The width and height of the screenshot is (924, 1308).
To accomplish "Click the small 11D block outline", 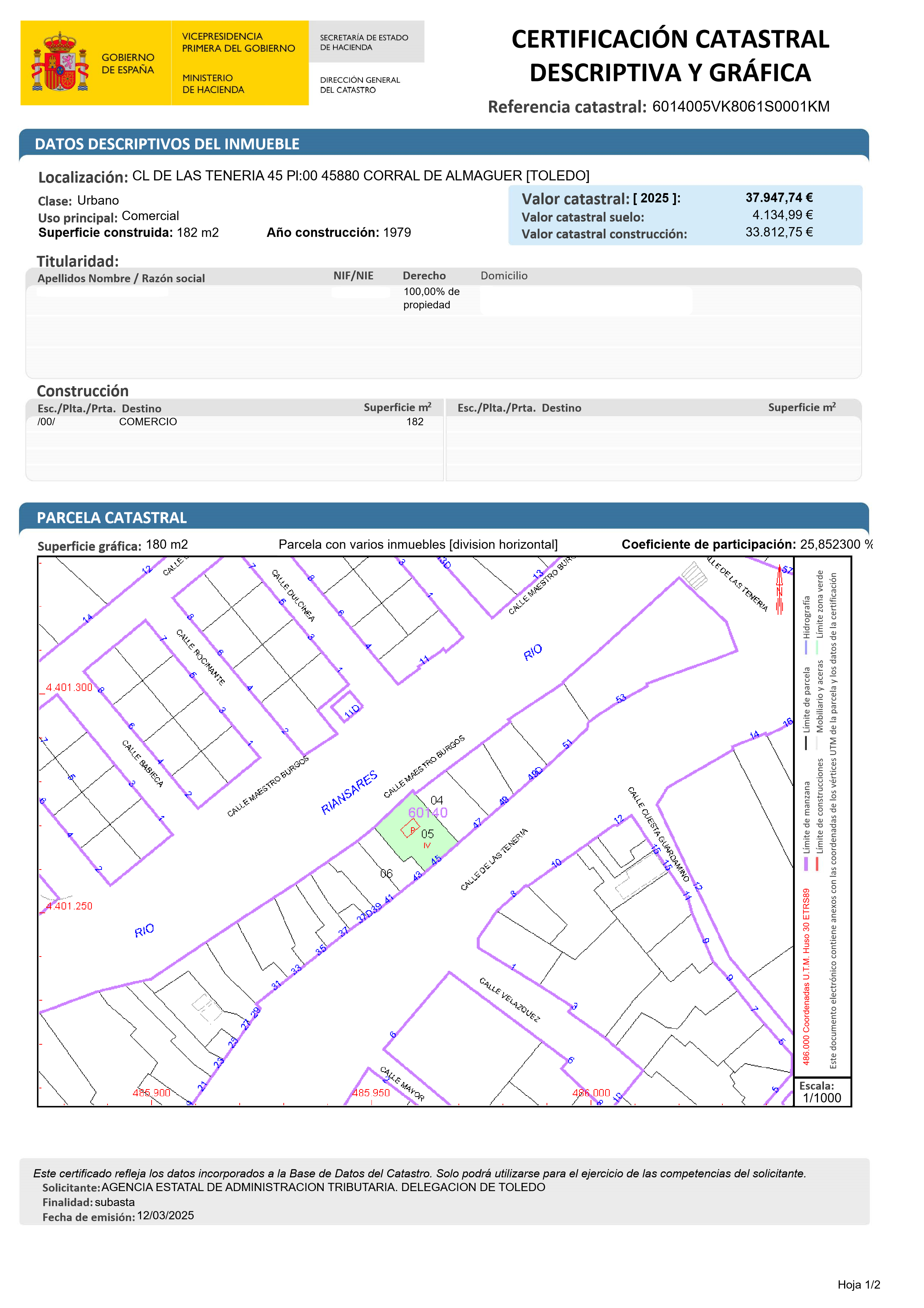I will [x=347, y=706].
